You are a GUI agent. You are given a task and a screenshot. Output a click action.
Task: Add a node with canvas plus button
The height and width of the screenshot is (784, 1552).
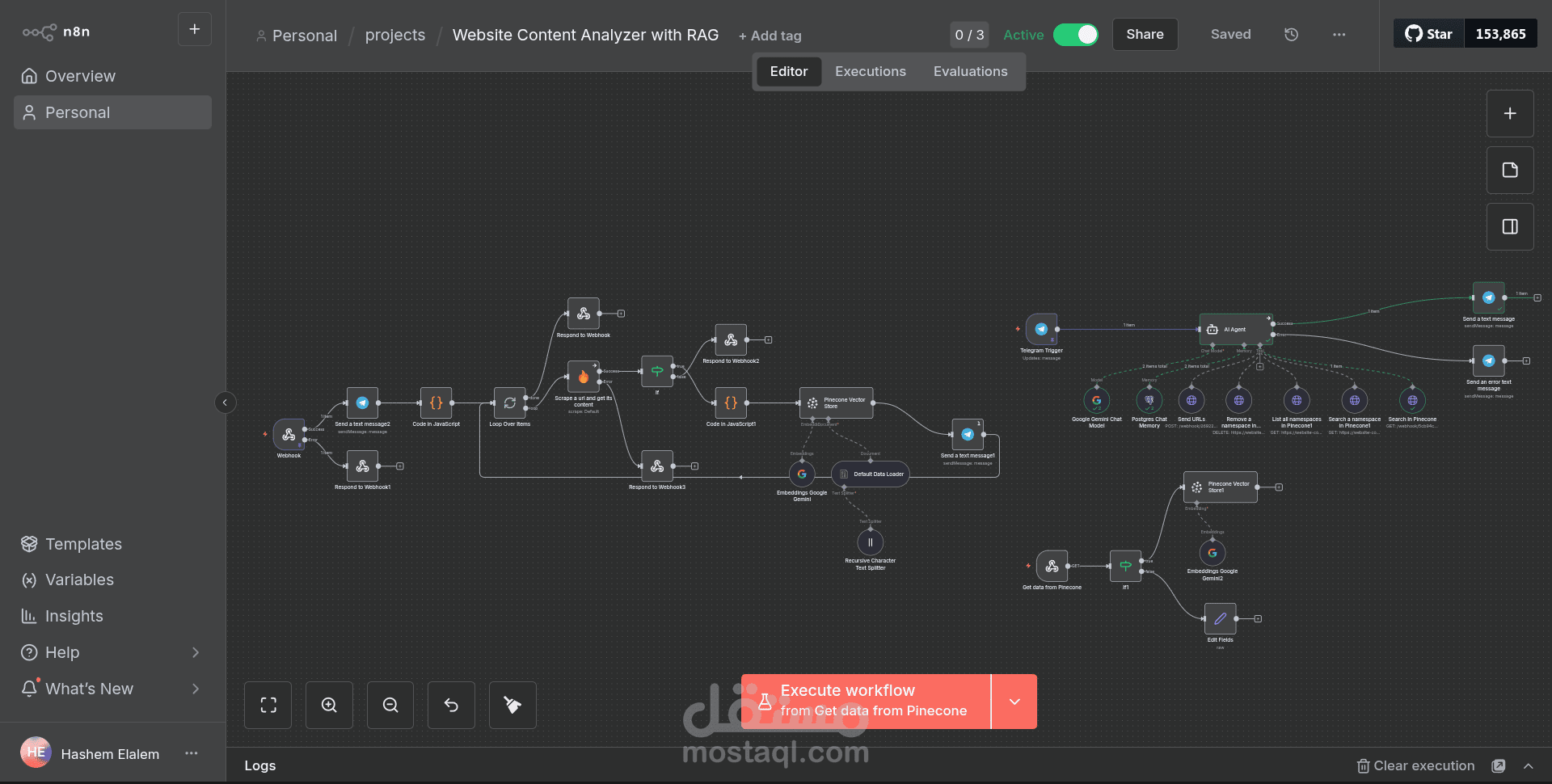(1510, 114)
